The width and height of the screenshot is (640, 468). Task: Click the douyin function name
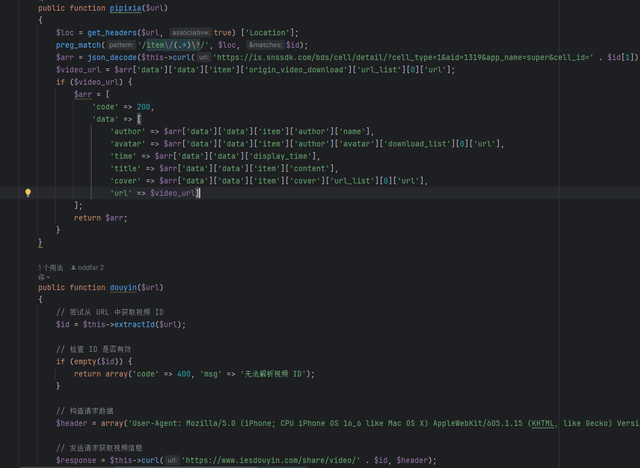tap(123, 288)
